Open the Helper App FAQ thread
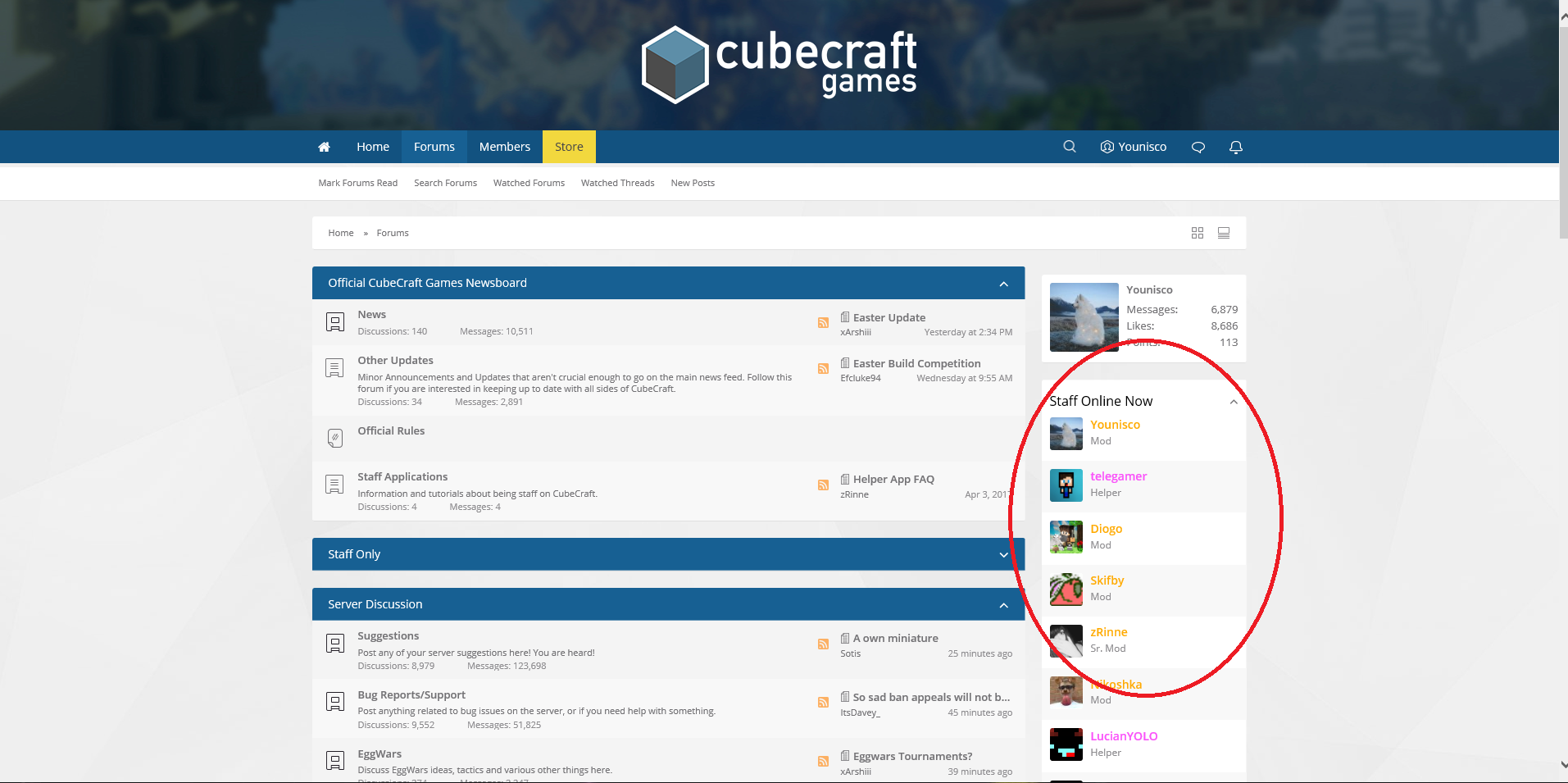1568x783 pixels. point(893,480)
